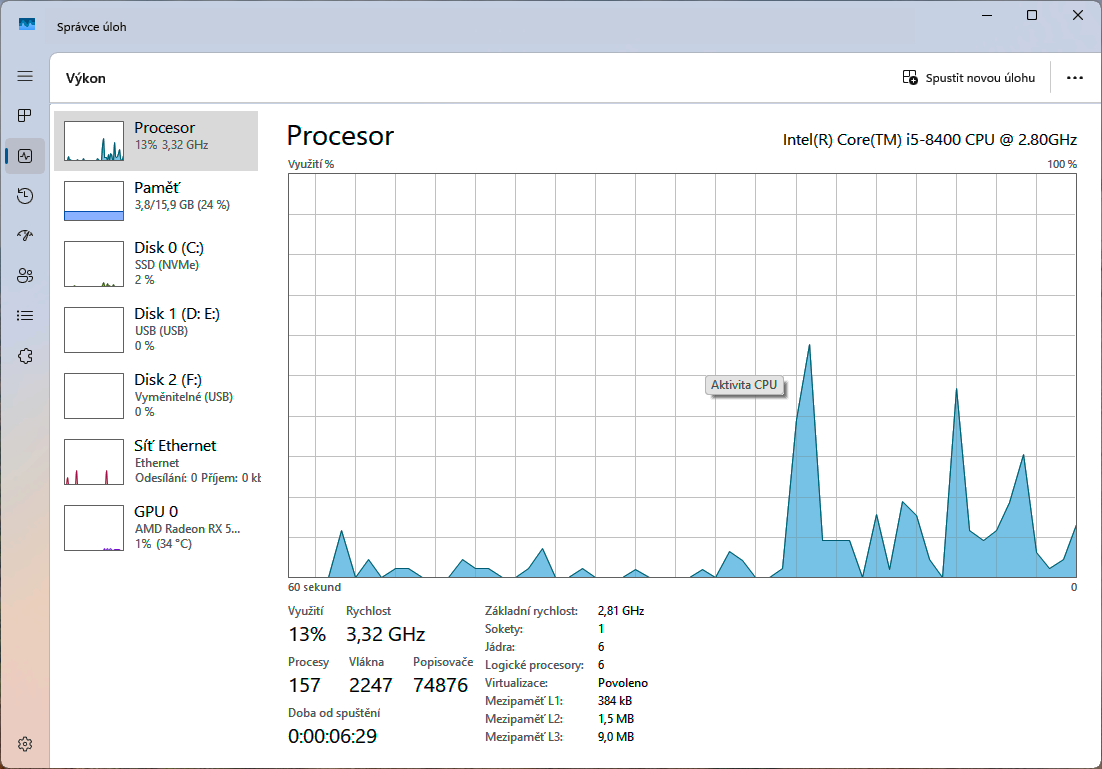Open Síť Ethernet network graph
The width and height of the screenshot is (1102, 769).
[156, 462]
